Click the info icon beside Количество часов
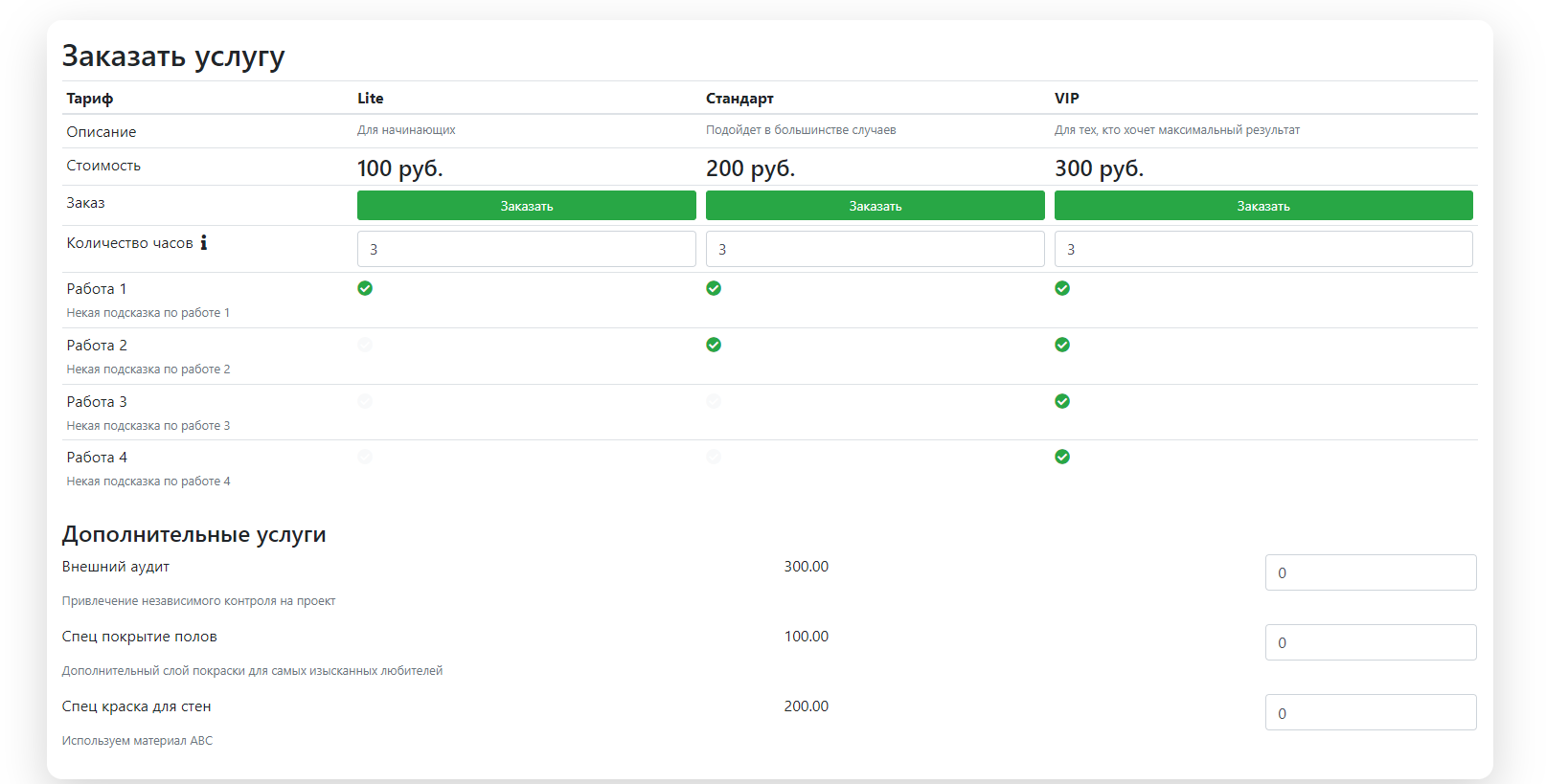The image size is (1546, 784). [x=203, y=243]
